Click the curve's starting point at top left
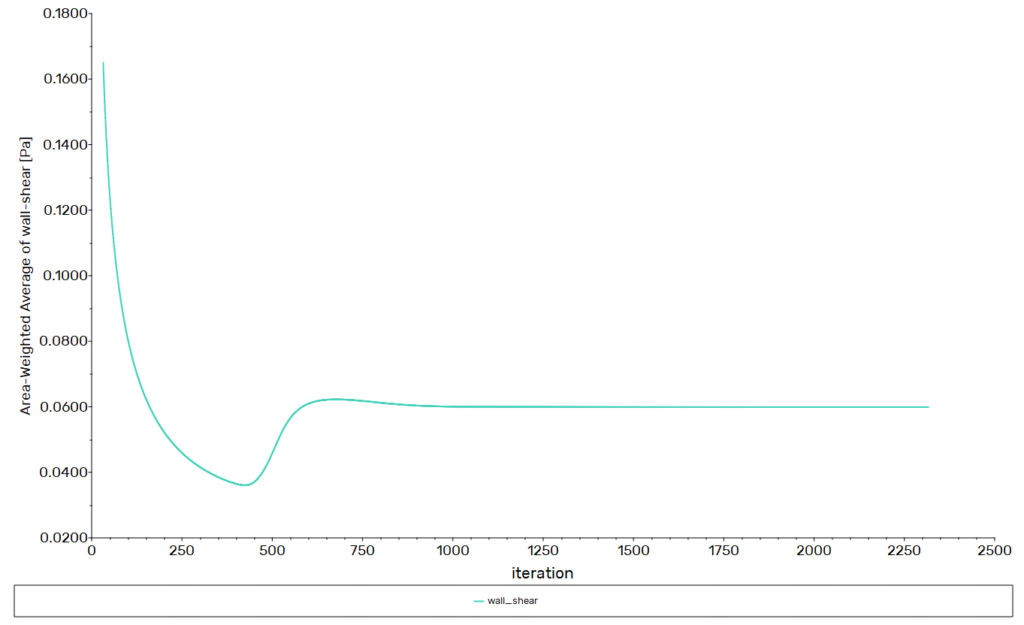The height and width of the screenshot is (625, 1024). (x=103, y=63)
